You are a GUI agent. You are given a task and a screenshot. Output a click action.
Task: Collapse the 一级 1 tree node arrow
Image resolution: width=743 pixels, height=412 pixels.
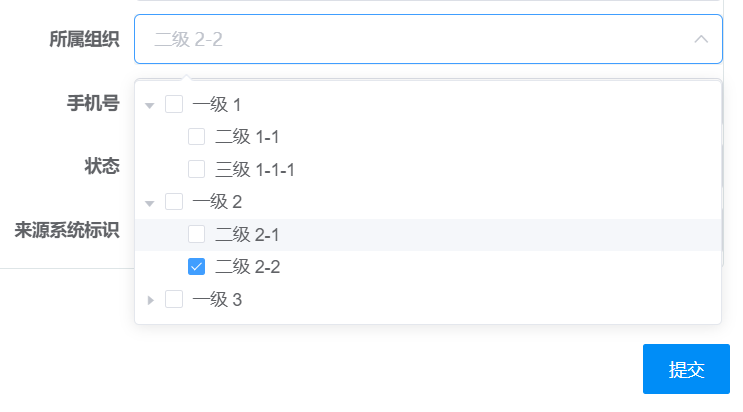pyautogui.click(x=150, y=105)
